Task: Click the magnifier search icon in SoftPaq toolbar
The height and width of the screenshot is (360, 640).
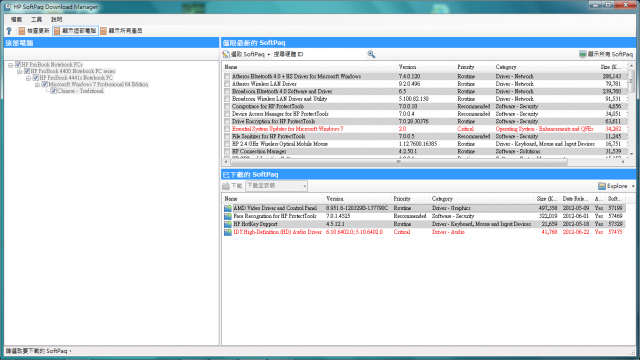Action: tap(371, 54)
